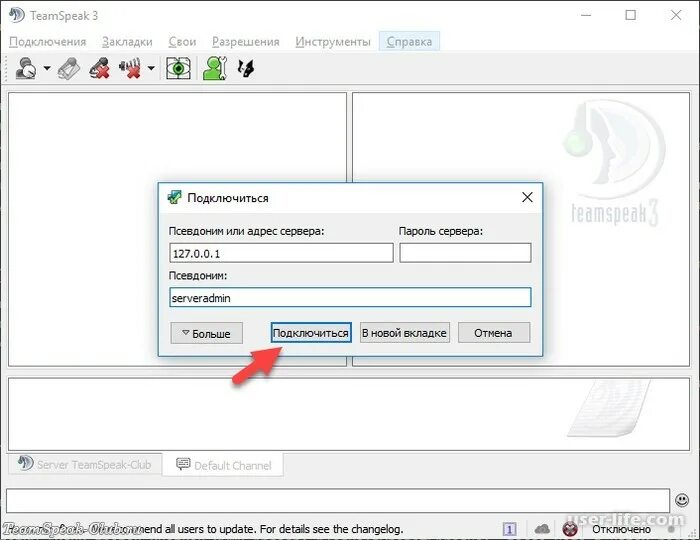
Task: Toggle the mute speakers icon
Action: click(x=130, y=68)
